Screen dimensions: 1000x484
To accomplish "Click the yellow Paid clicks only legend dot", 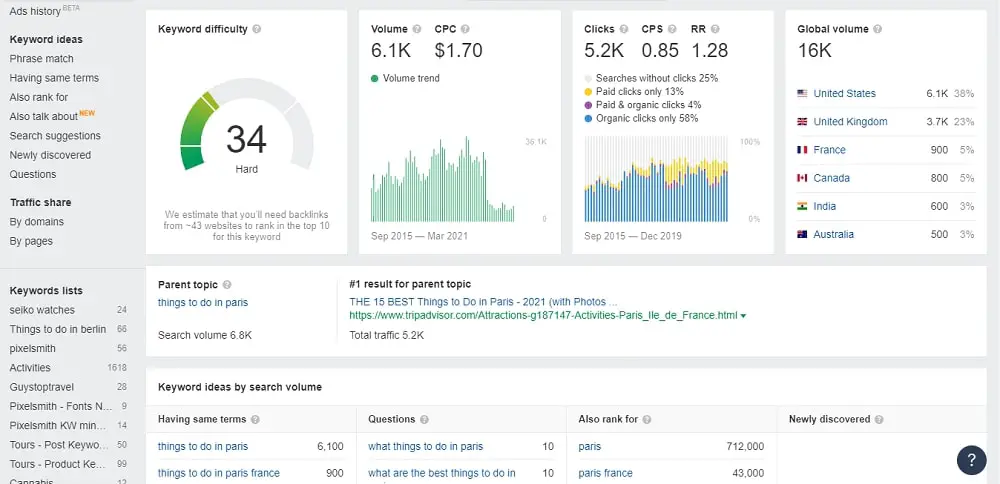I will [x=587, y=92].
